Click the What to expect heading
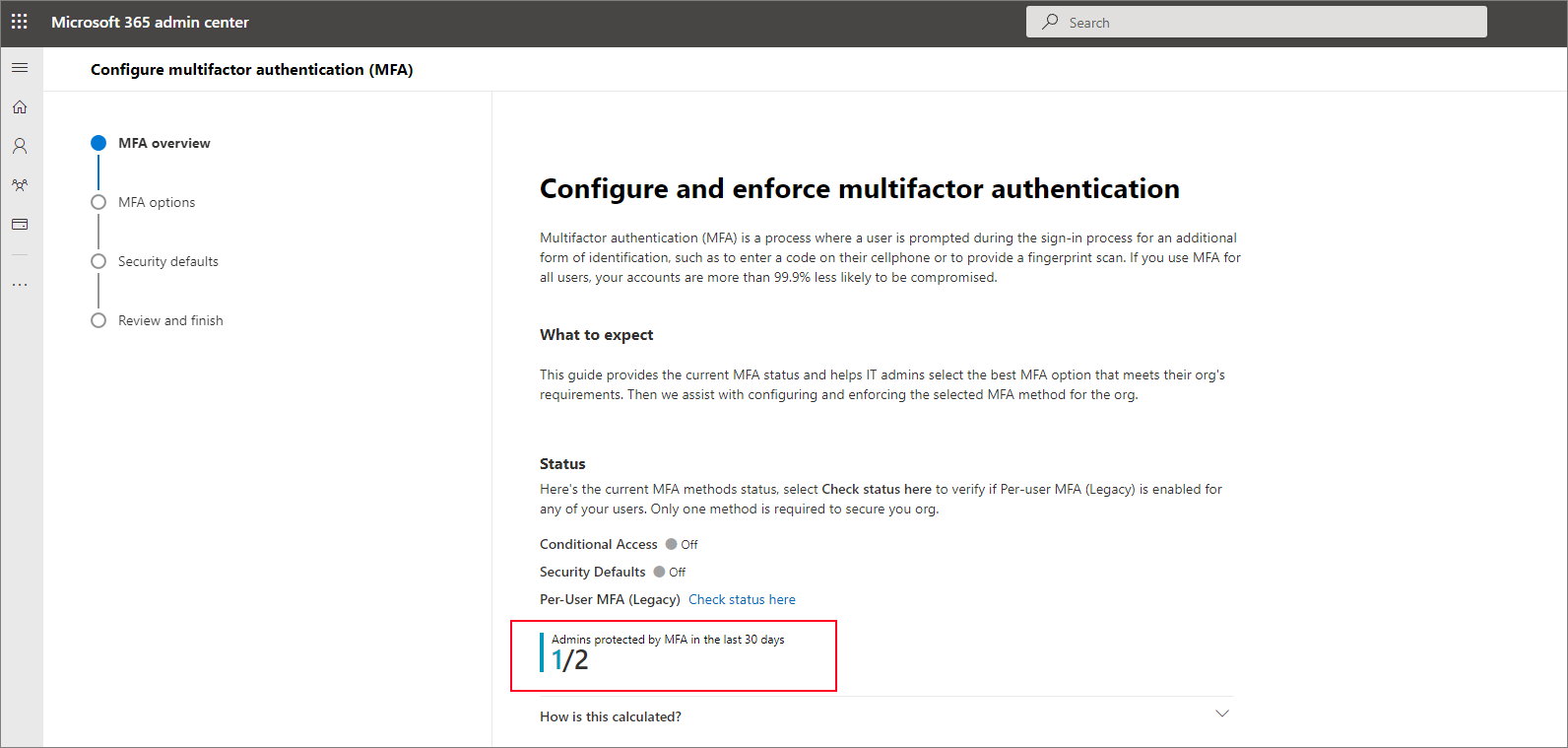Viewport: 1568px width, 748px height. click(597, 335)
